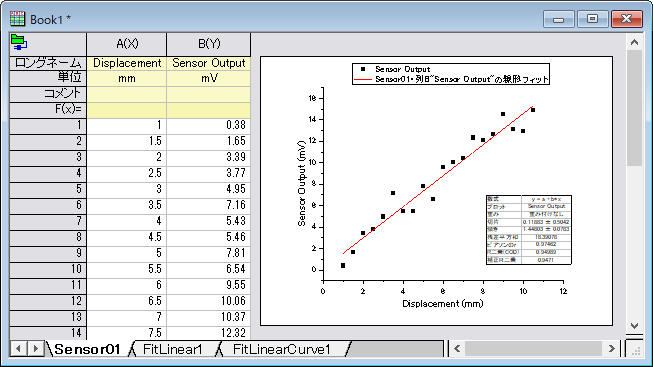This screenshot has height=367, width=653.
Task: Select the mV units cell
Action: 209,78
